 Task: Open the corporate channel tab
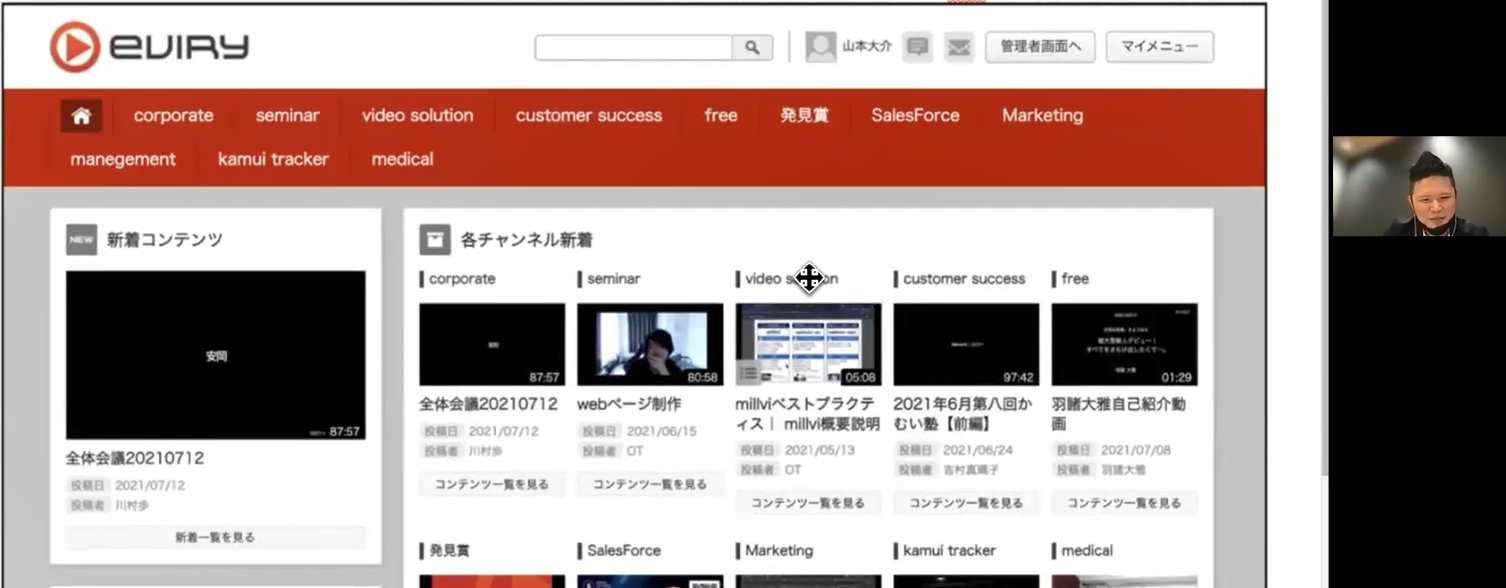173,115
